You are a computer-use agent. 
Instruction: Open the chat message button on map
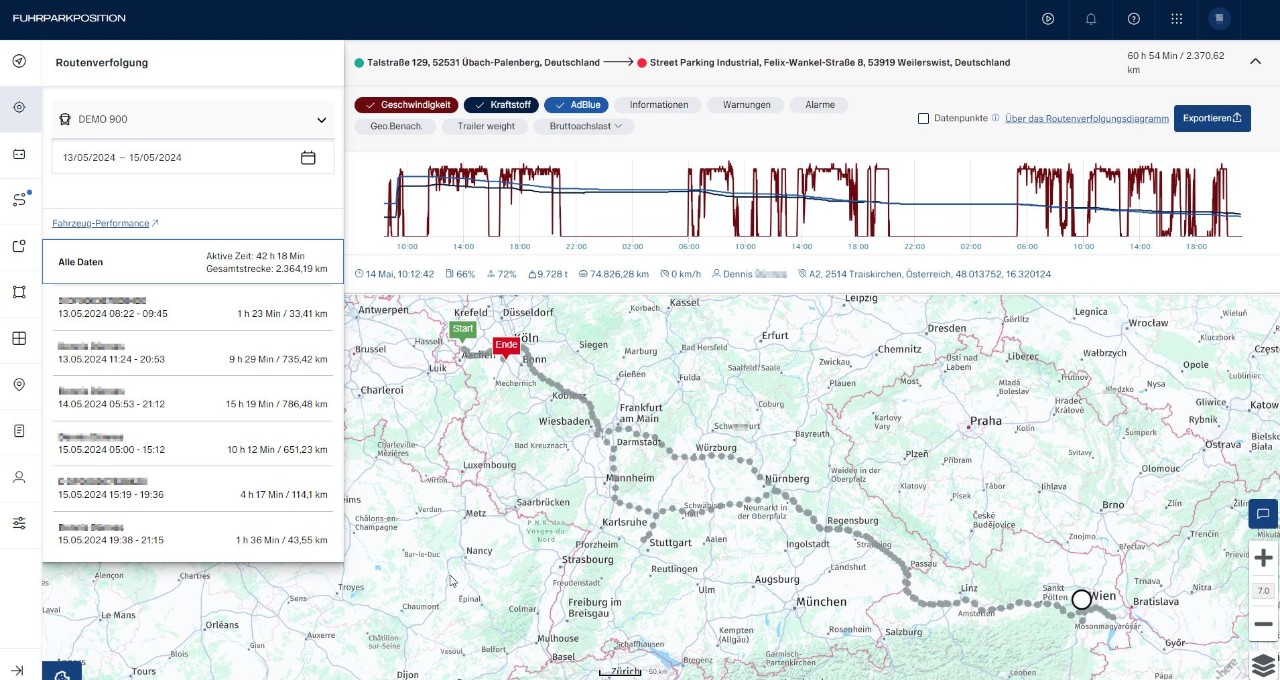(1263, 514)
